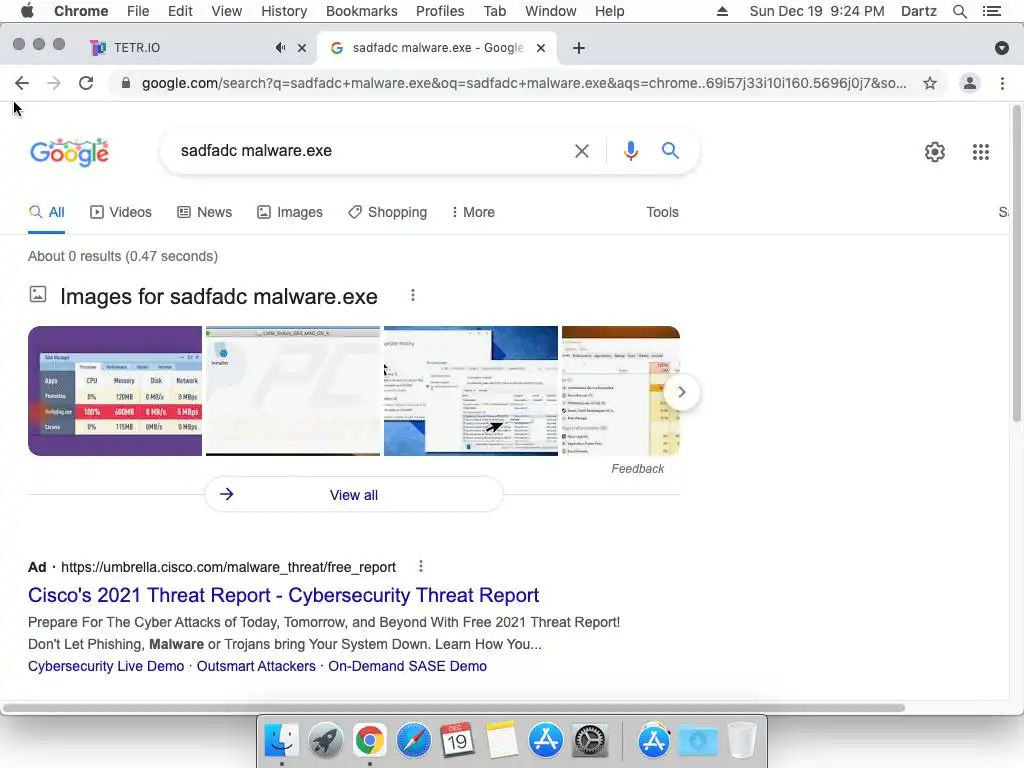Open Finder from the dock
The width and height of the screenshot is (1024, 768).
tap(281, 741)
